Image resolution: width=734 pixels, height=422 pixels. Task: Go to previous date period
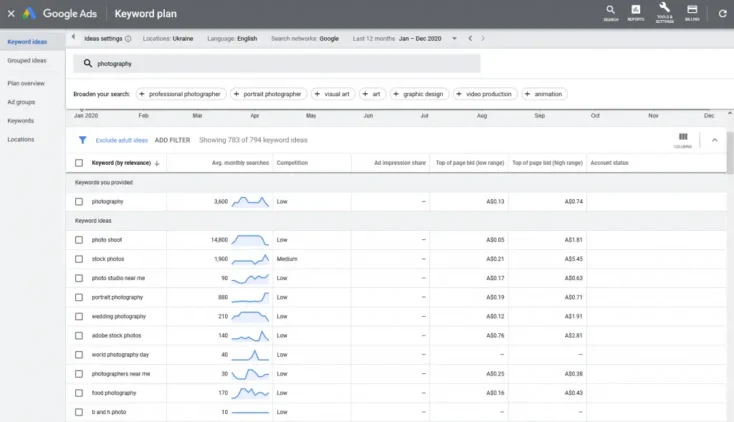(470, 38)
